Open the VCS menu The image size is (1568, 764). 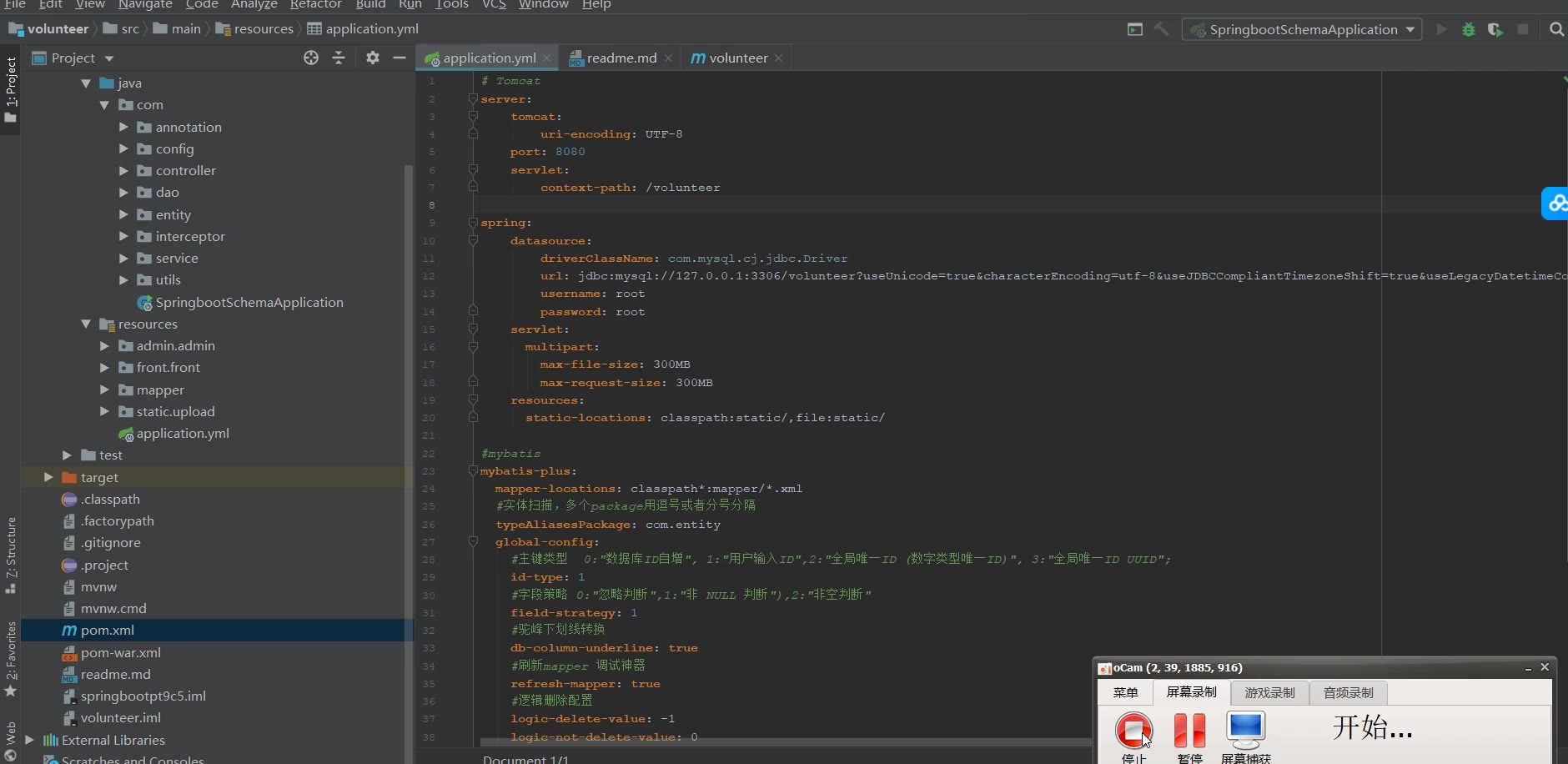point(494,4)
